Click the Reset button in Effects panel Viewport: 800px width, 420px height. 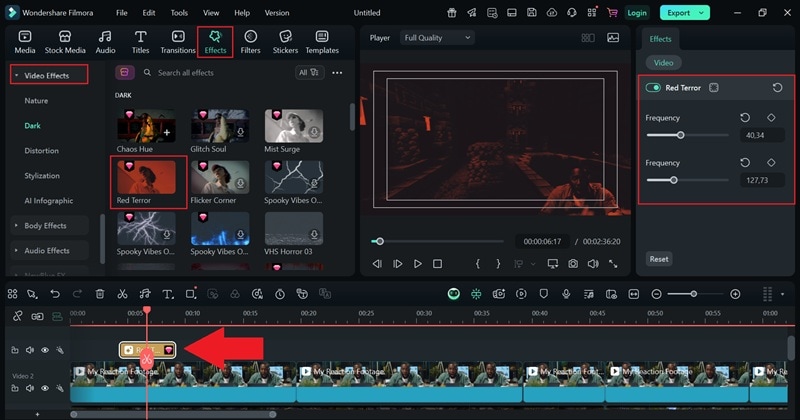(x=659, y=259)
